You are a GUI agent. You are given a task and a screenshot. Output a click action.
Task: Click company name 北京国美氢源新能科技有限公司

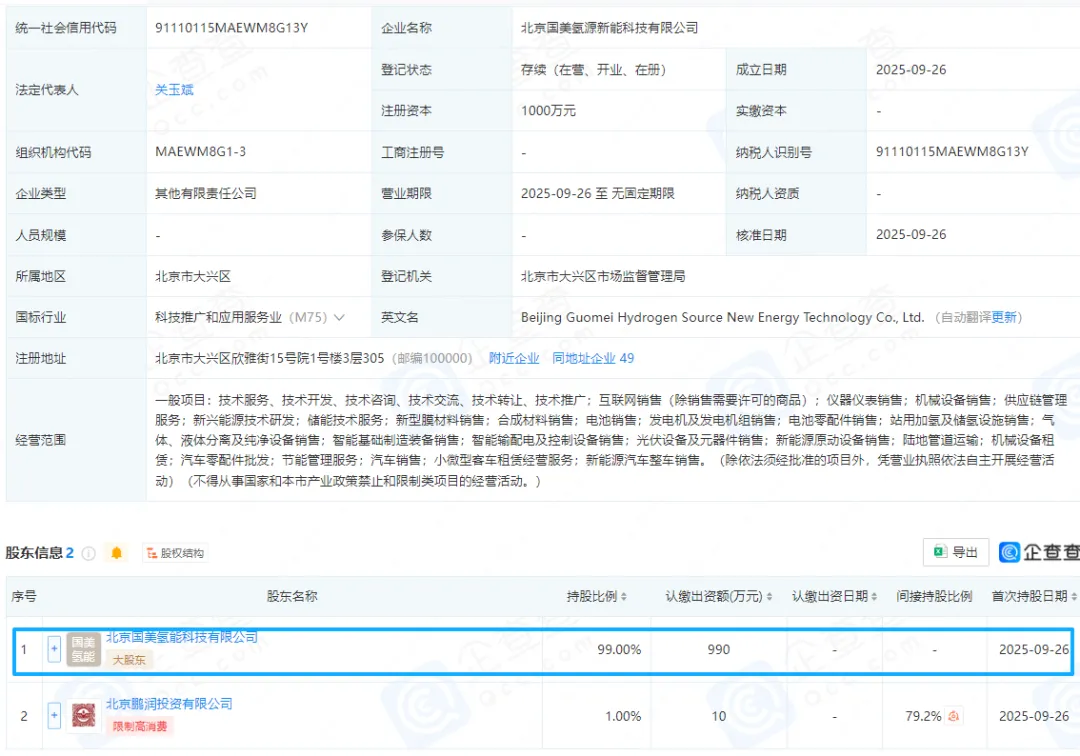tap(610, 28)
